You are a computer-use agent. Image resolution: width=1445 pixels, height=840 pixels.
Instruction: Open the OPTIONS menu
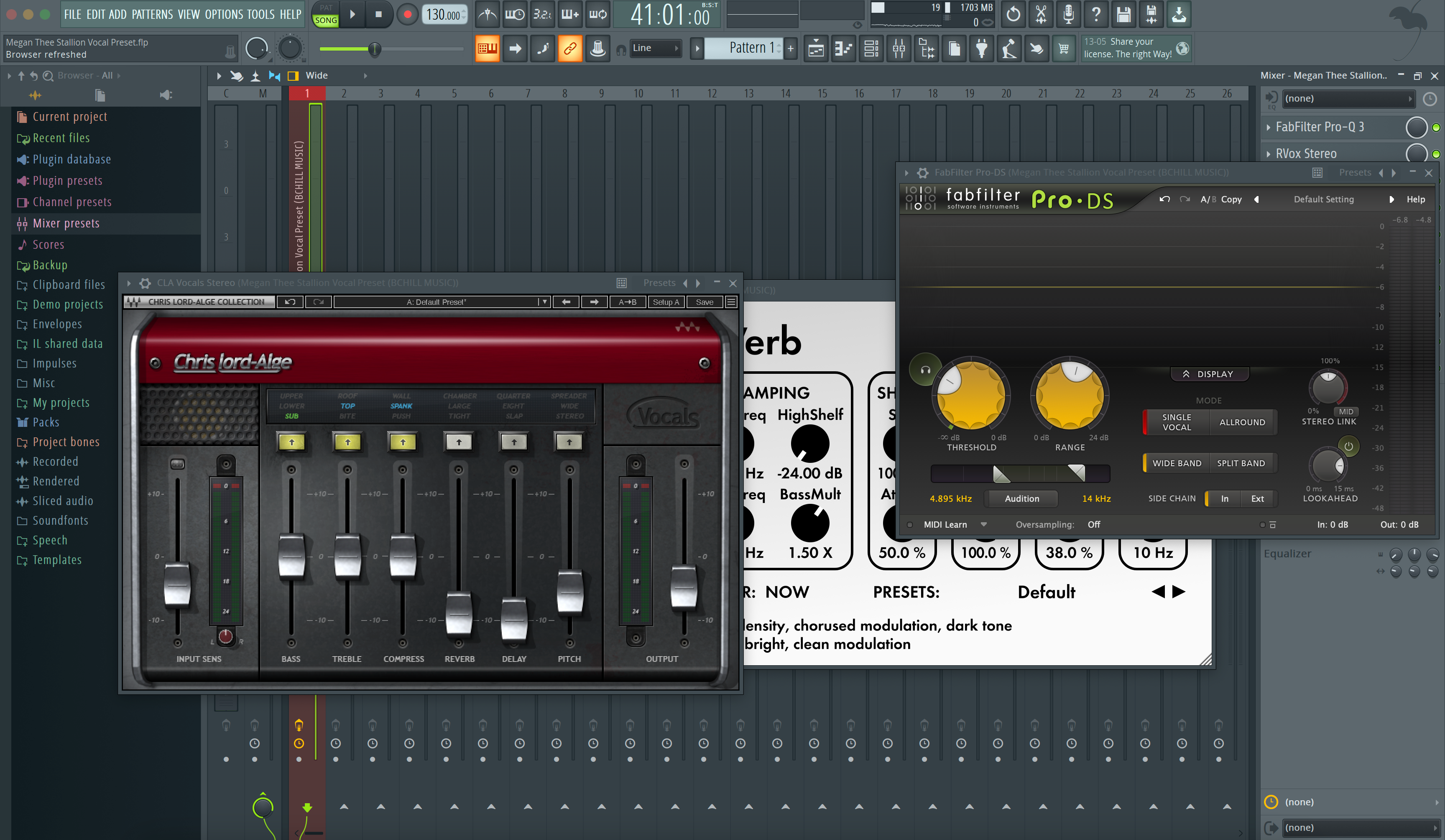(224, 14)
